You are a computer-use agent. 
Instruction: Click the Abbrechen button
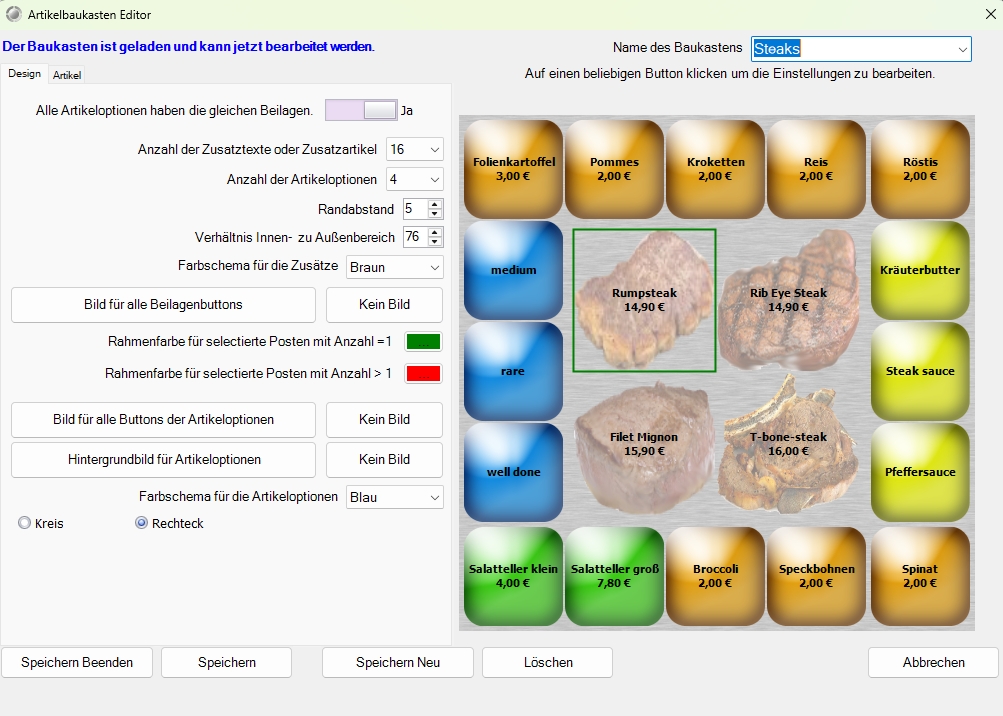(933, 662)
